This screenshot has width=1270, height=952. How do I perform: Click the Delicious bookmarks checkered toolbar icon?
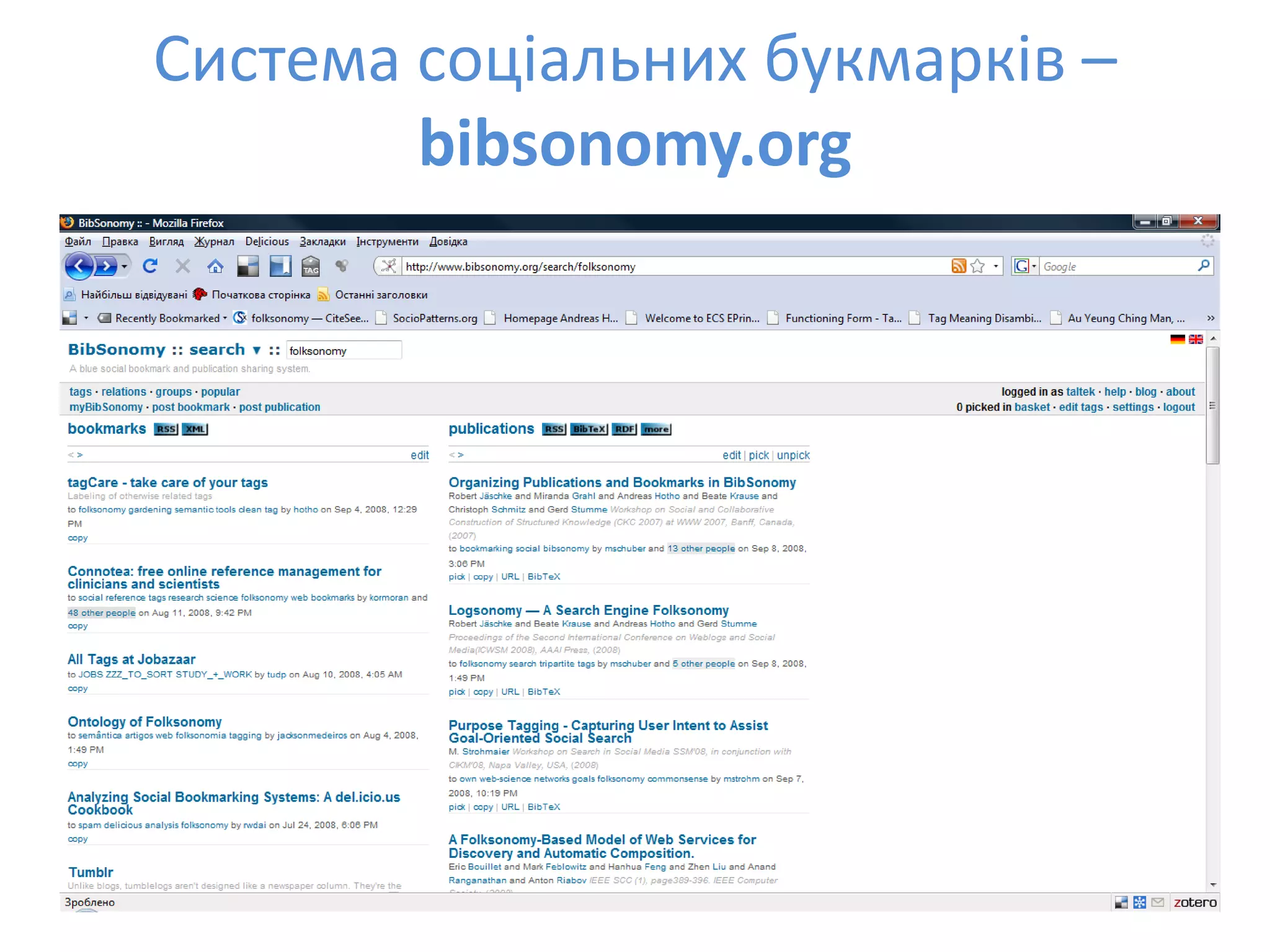click(x=248, y=267)
